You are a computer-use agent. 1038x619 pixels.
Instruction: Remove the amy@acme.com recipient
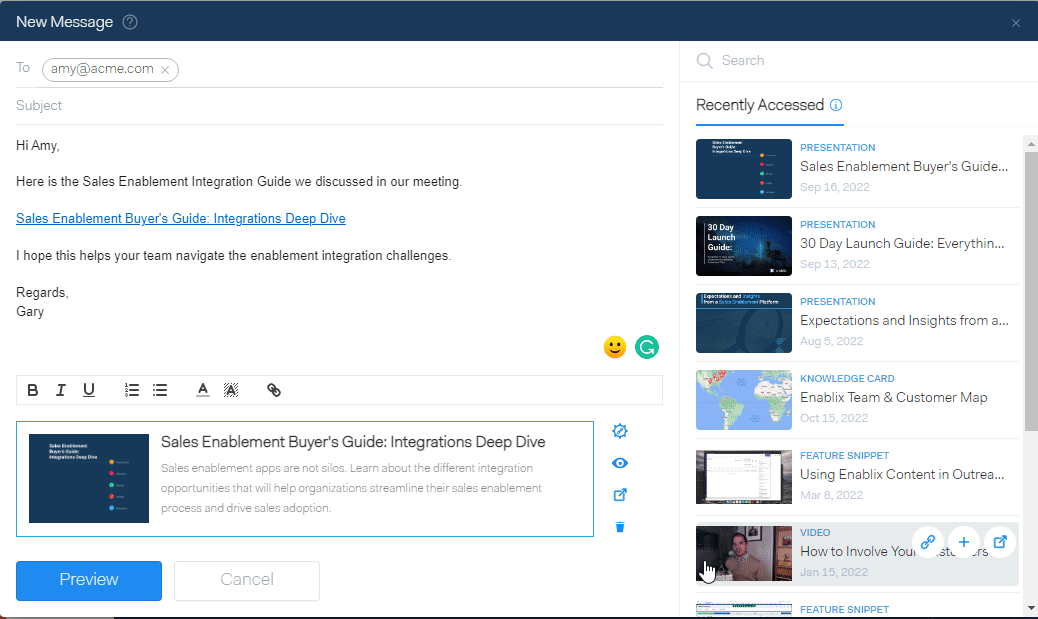point(165,70)
